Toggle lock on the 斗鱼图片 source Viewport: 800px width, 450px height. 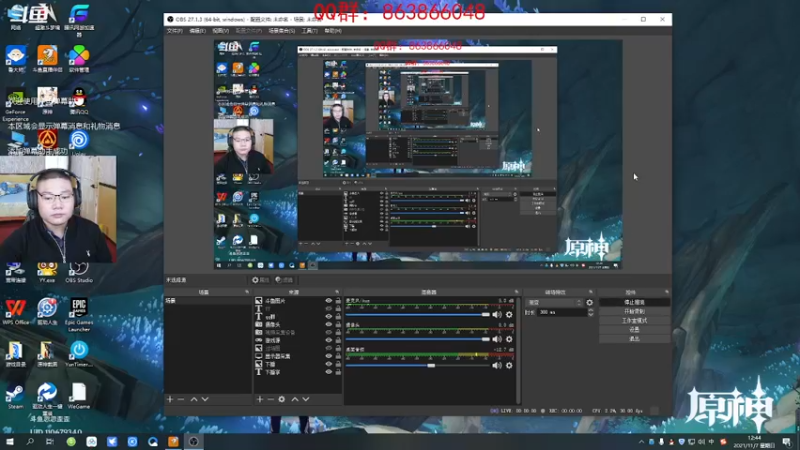[338, 301]
